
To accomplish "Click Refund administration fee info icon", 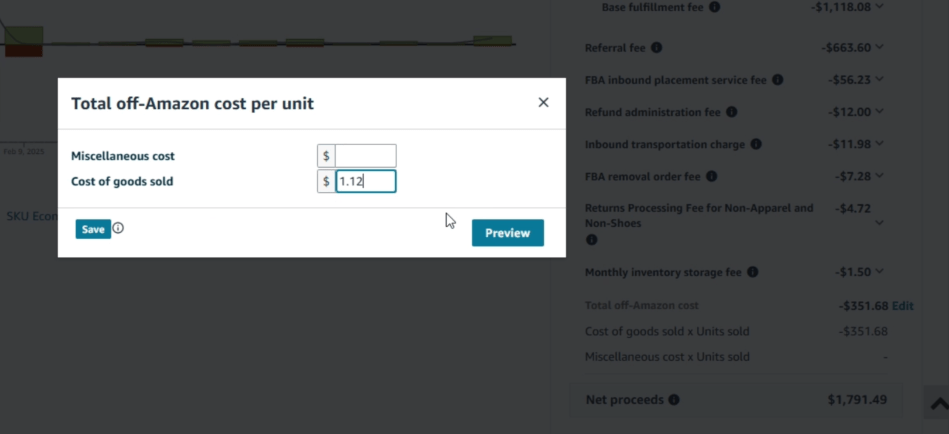I will click(x=731, y=112).
